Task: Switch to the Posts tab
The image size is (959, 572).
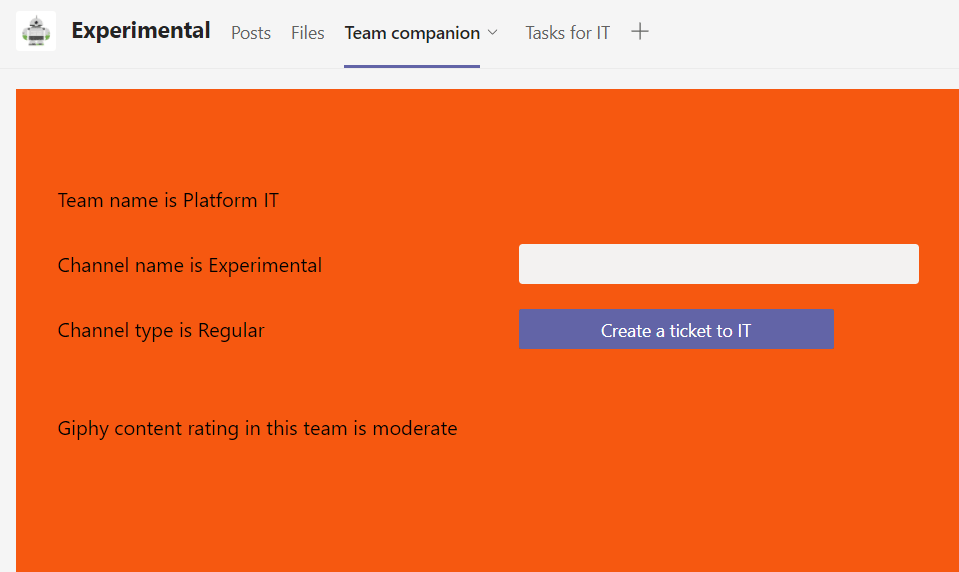Action: (251, 33)
